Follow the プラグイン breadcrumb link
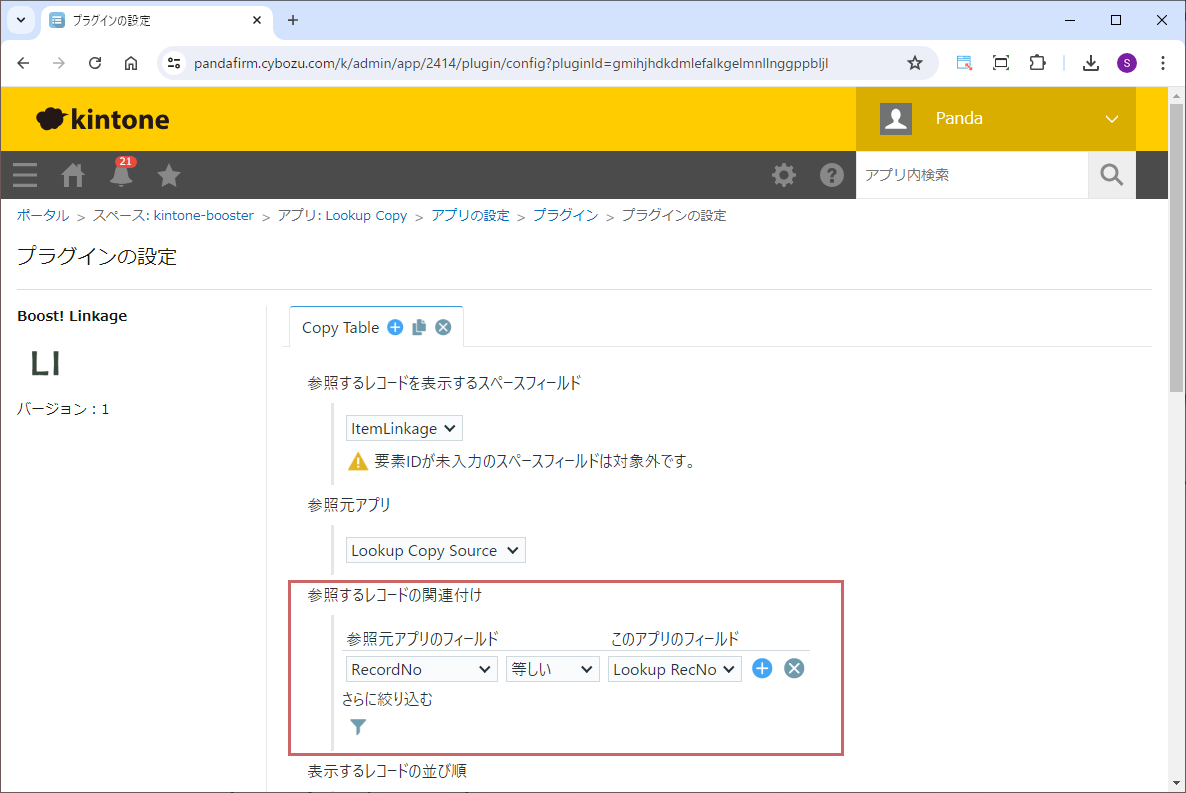 (565, 215)
